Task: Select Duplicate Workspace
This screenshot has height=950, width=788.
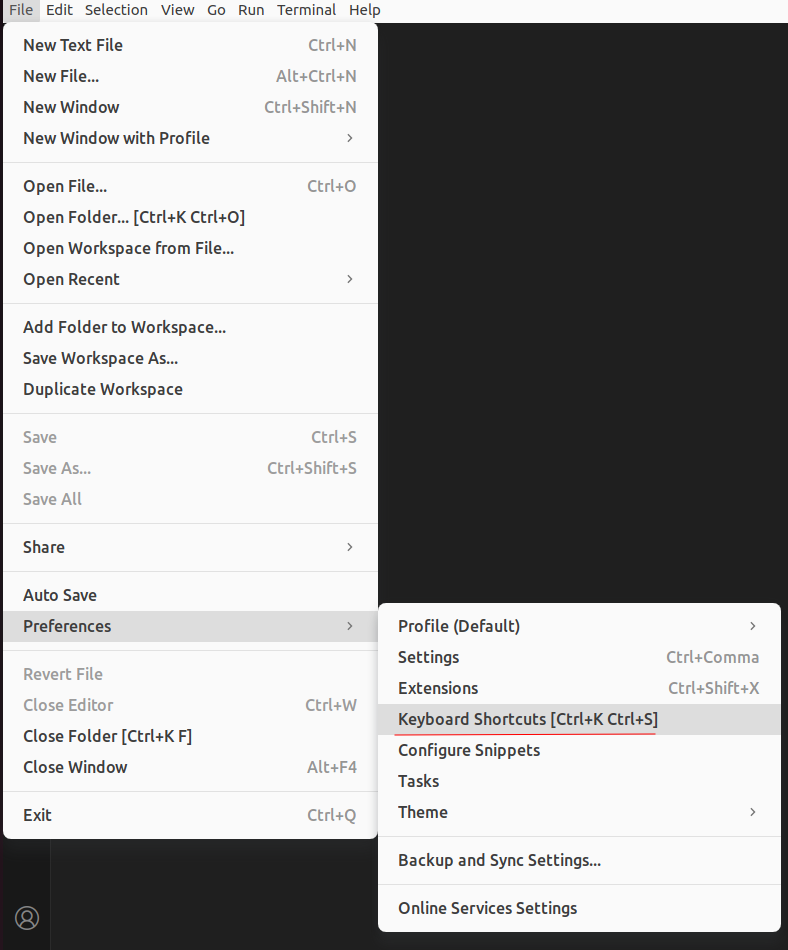Action: 102,389
